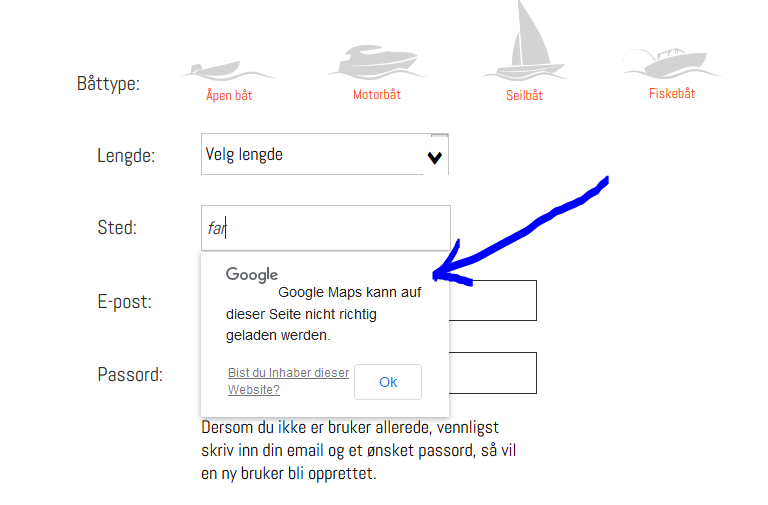Click the Motorbåt text label
Screen dimensions: 768x505
click(x=377, y=95)
